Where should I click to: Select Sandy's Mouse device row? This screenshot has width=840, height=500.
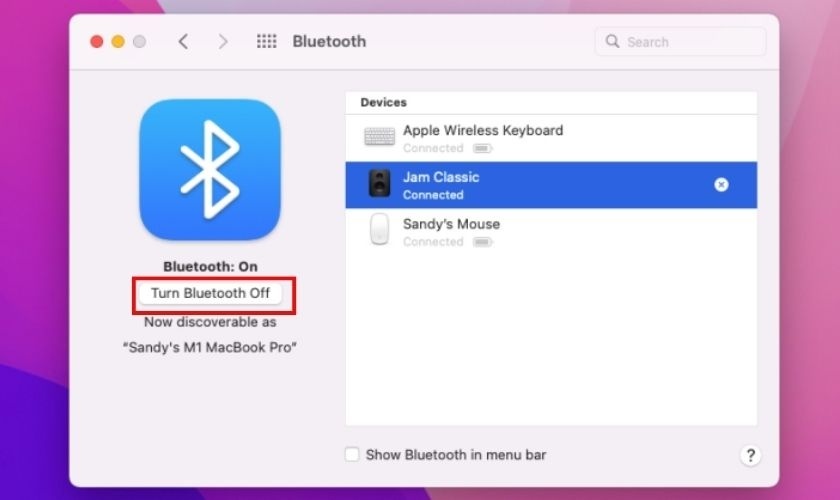tap(551, 232)
